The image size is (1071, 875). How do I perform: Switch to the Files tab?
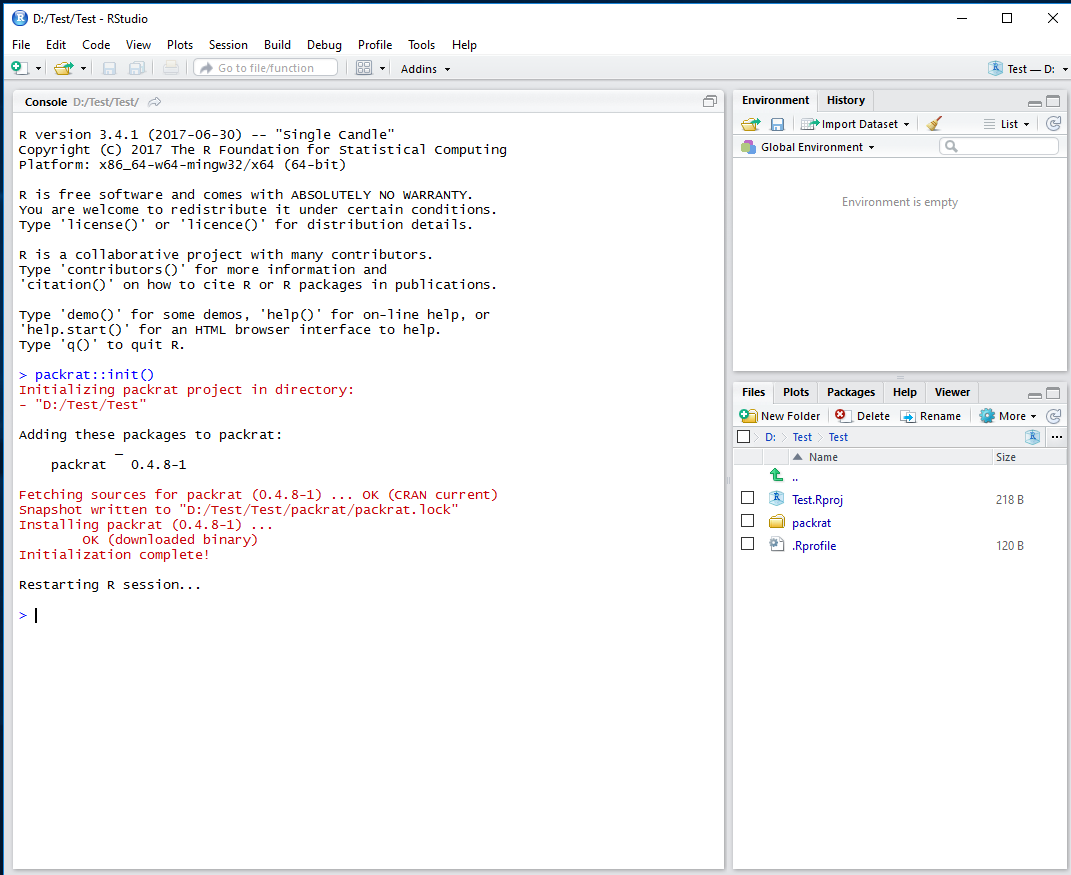tap(753, 392)
